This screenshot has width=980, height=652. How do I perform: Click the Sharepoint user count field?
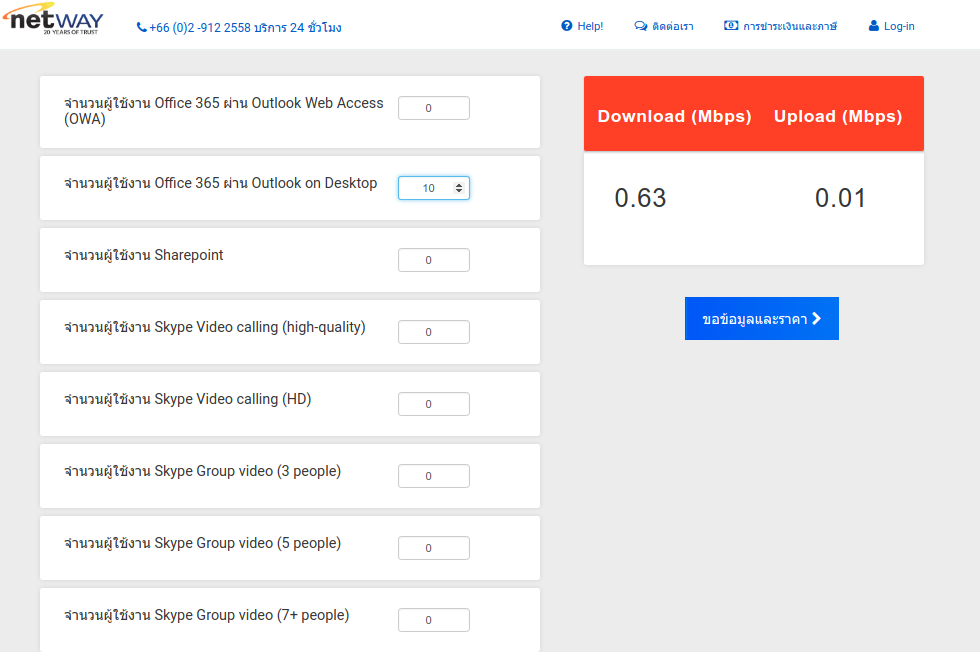click(x=433, y=260)
